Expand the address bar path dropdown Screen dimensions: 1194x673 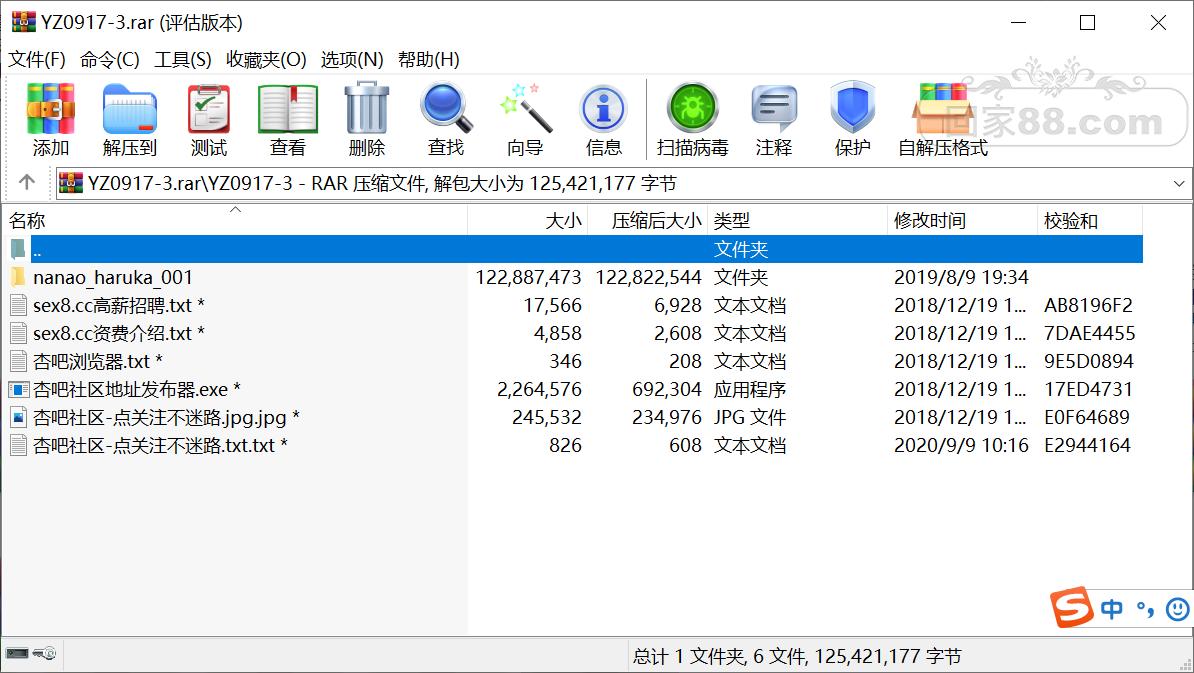(x=1179, y=183)
